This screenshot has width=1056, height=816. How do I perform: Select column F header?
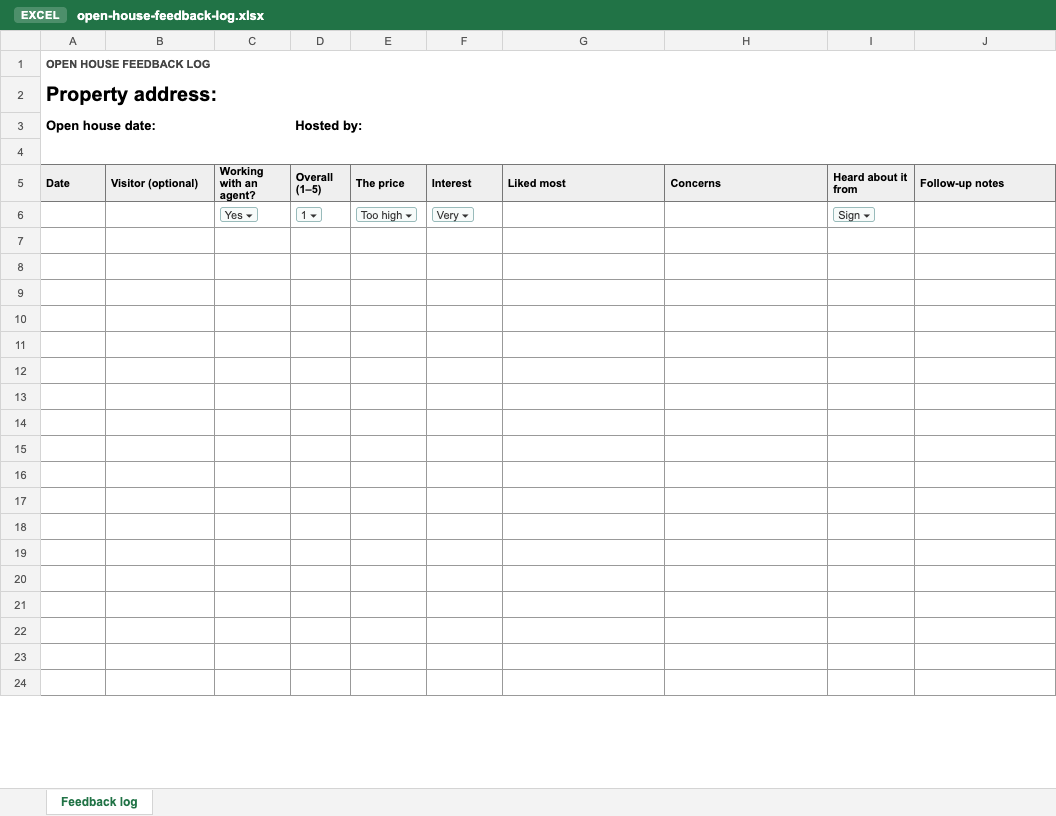tap(464, 41)
